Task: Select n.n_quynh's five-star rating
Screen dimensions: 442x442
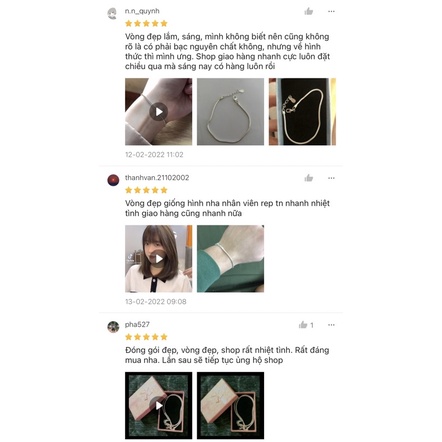Action: click(x=146, y=23)
